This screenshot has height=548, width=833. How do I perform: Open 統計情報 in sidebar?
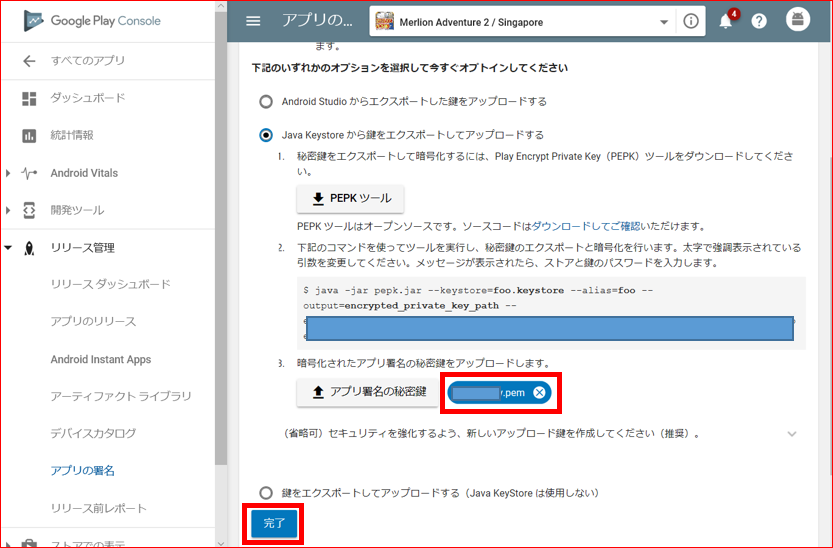tap(72, 135)
